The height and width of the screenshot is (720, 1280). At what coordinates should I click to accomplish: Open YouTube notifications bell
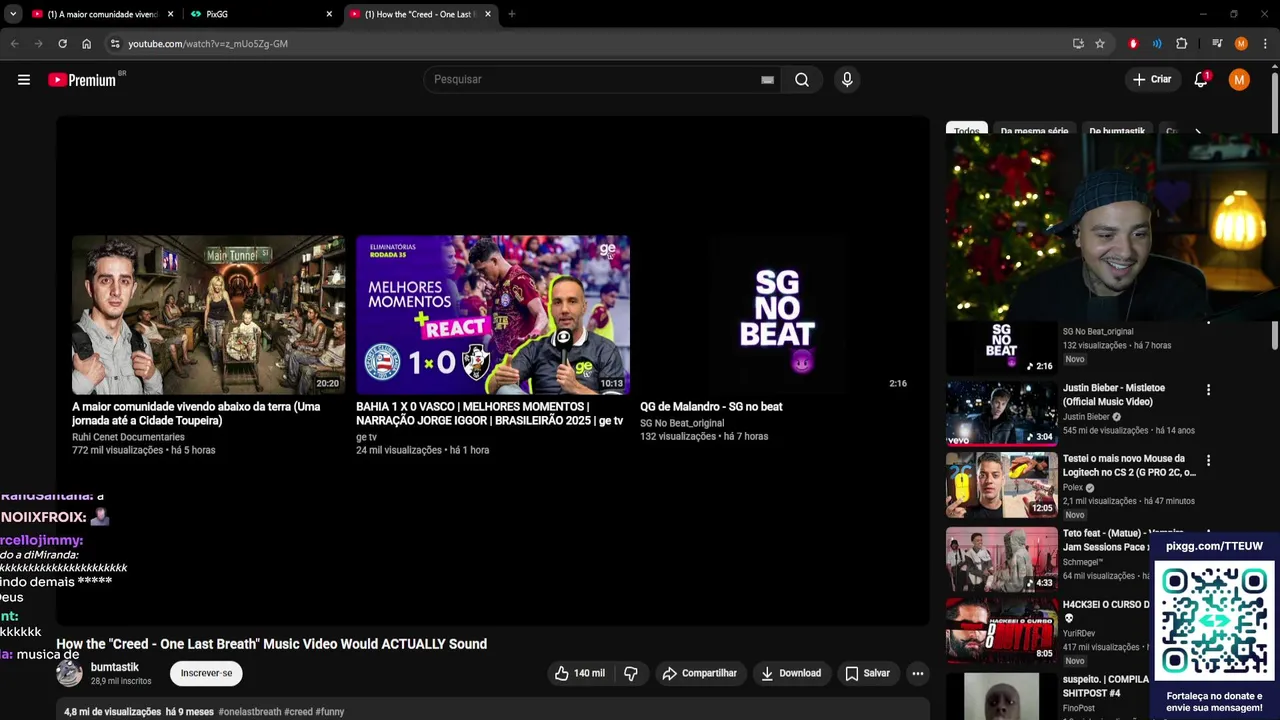coord(1201,80)
